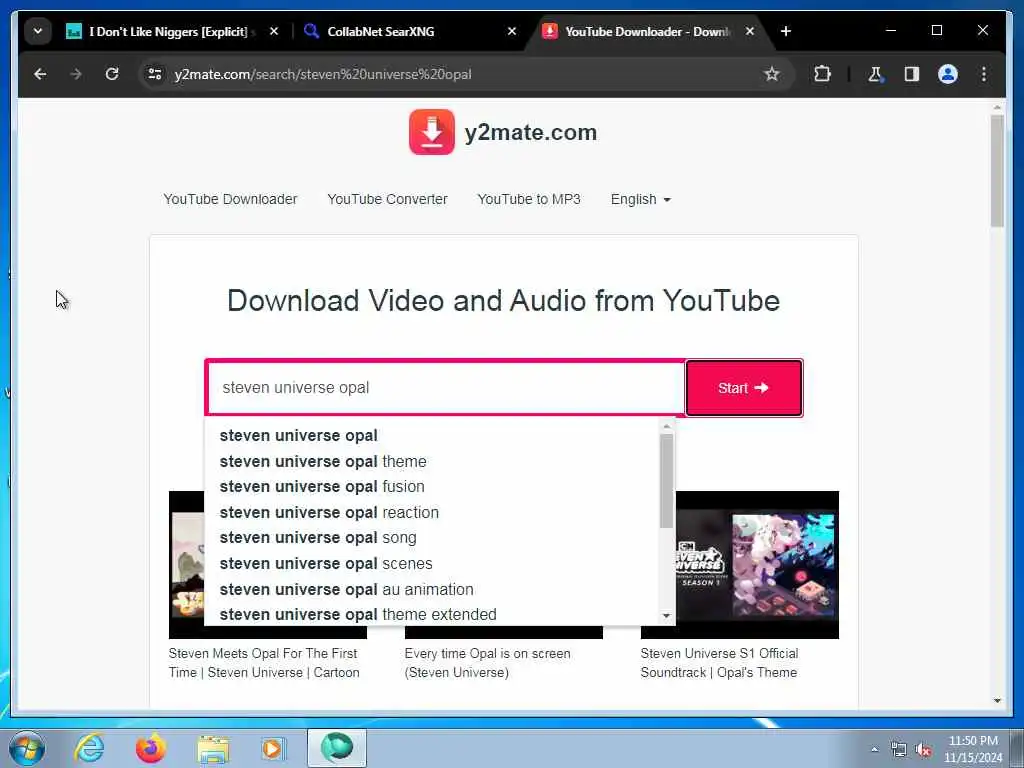Open 'Steven Universe S1 Official Soundtrack' title
The width and height of the screenshot is (1024, 768).
pos(720,663)
